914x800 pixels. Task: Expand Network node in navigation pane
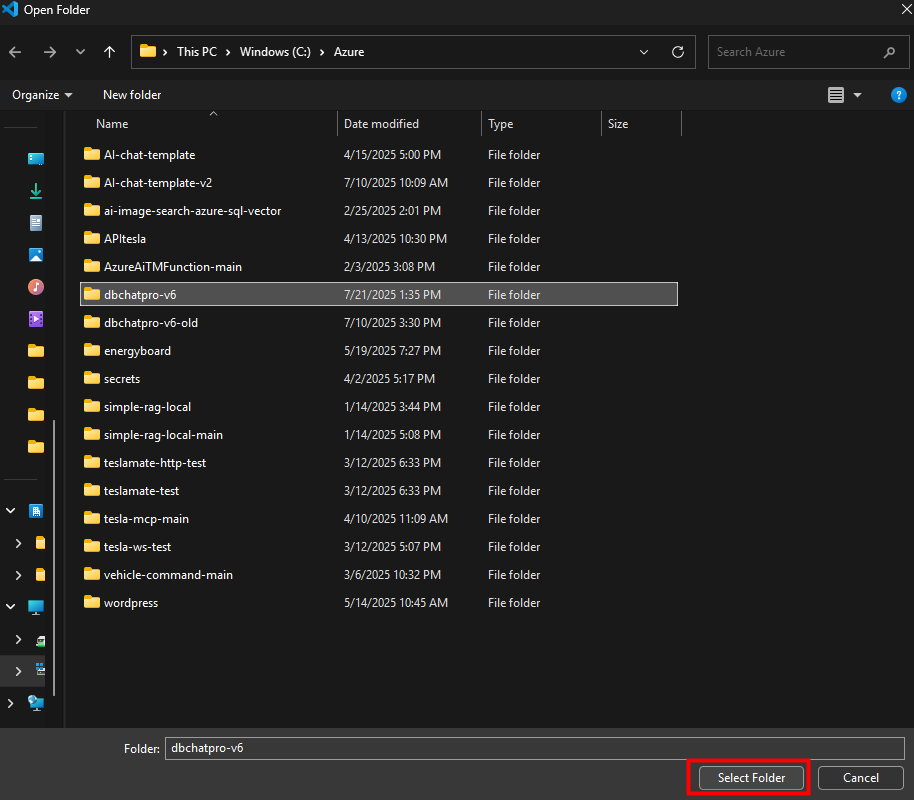coord(10,703)
